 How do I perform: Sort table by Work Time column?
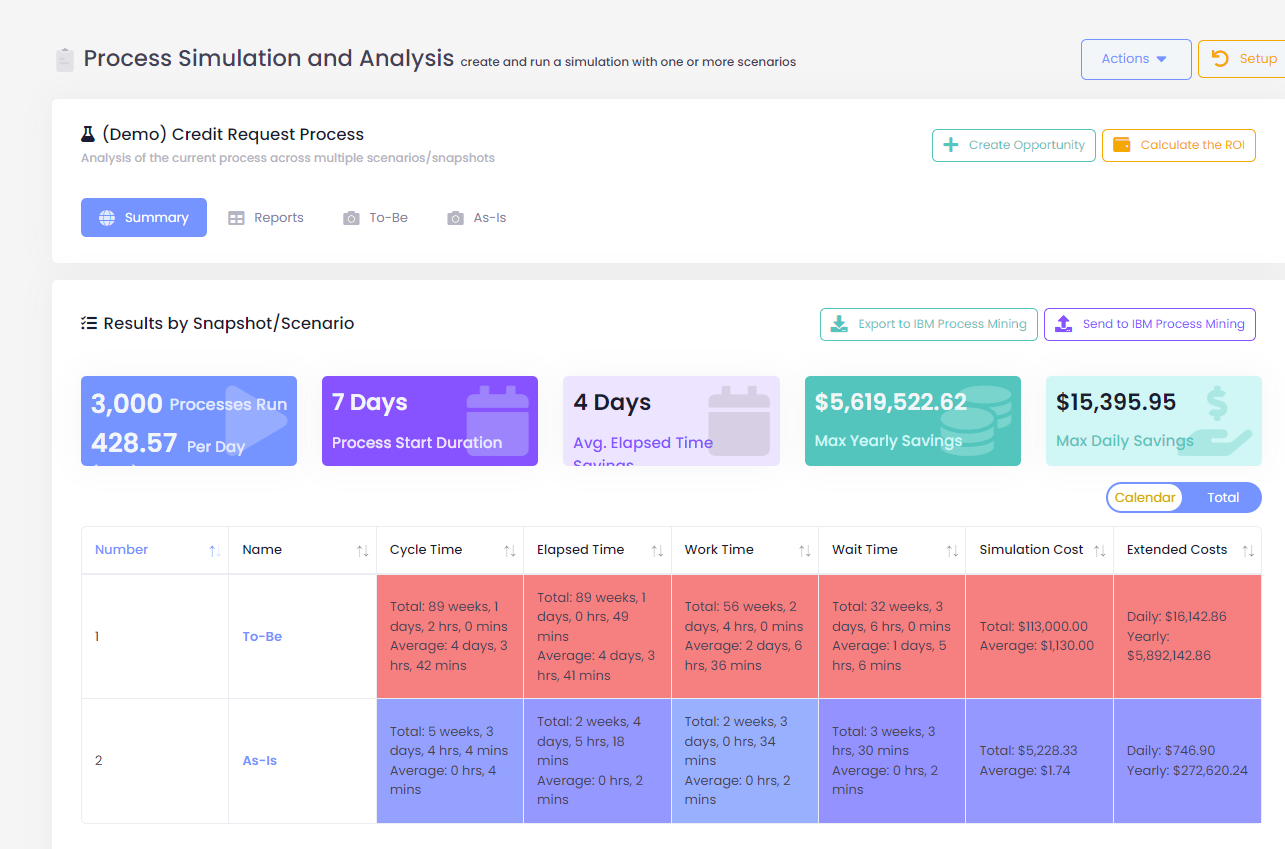[719, 549]
